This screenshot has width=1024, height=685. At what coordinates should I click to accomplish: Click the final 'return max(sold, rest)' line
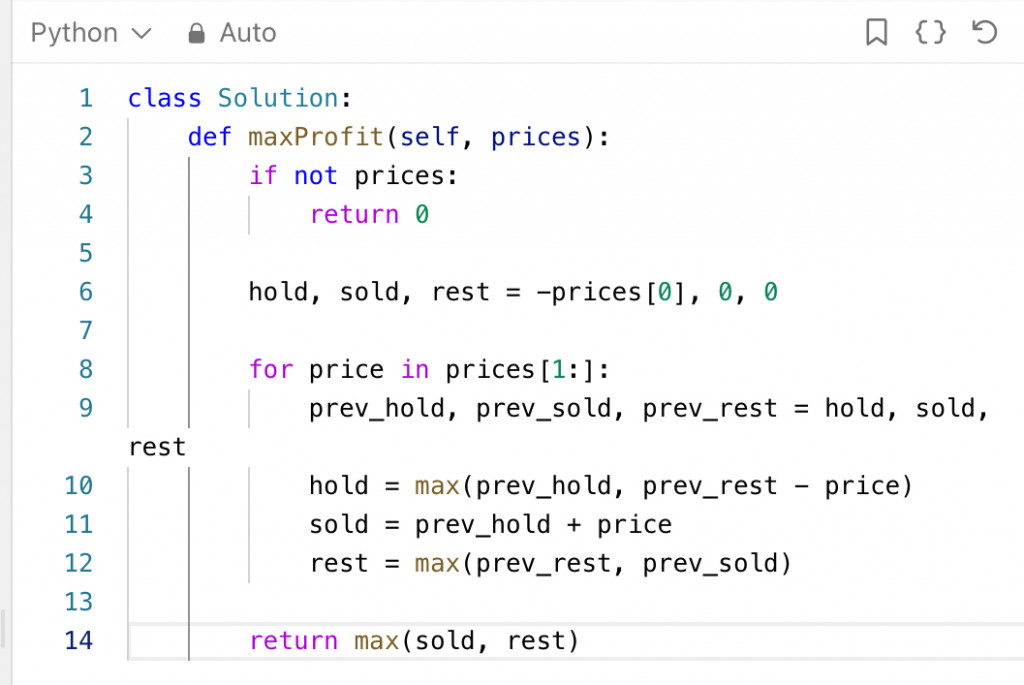414,640
